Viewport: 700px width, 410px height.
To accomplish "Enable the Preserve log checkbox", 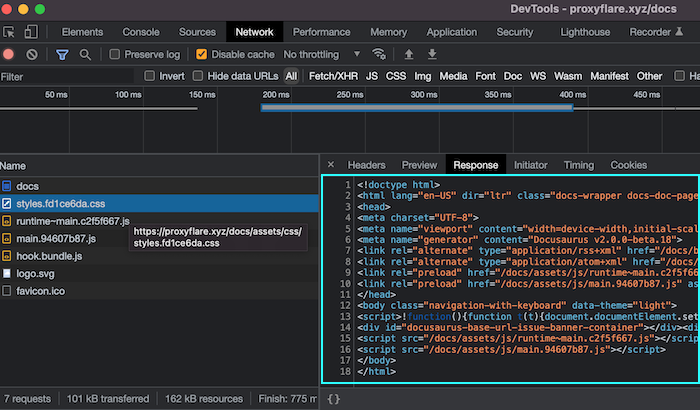I will 115,54.
